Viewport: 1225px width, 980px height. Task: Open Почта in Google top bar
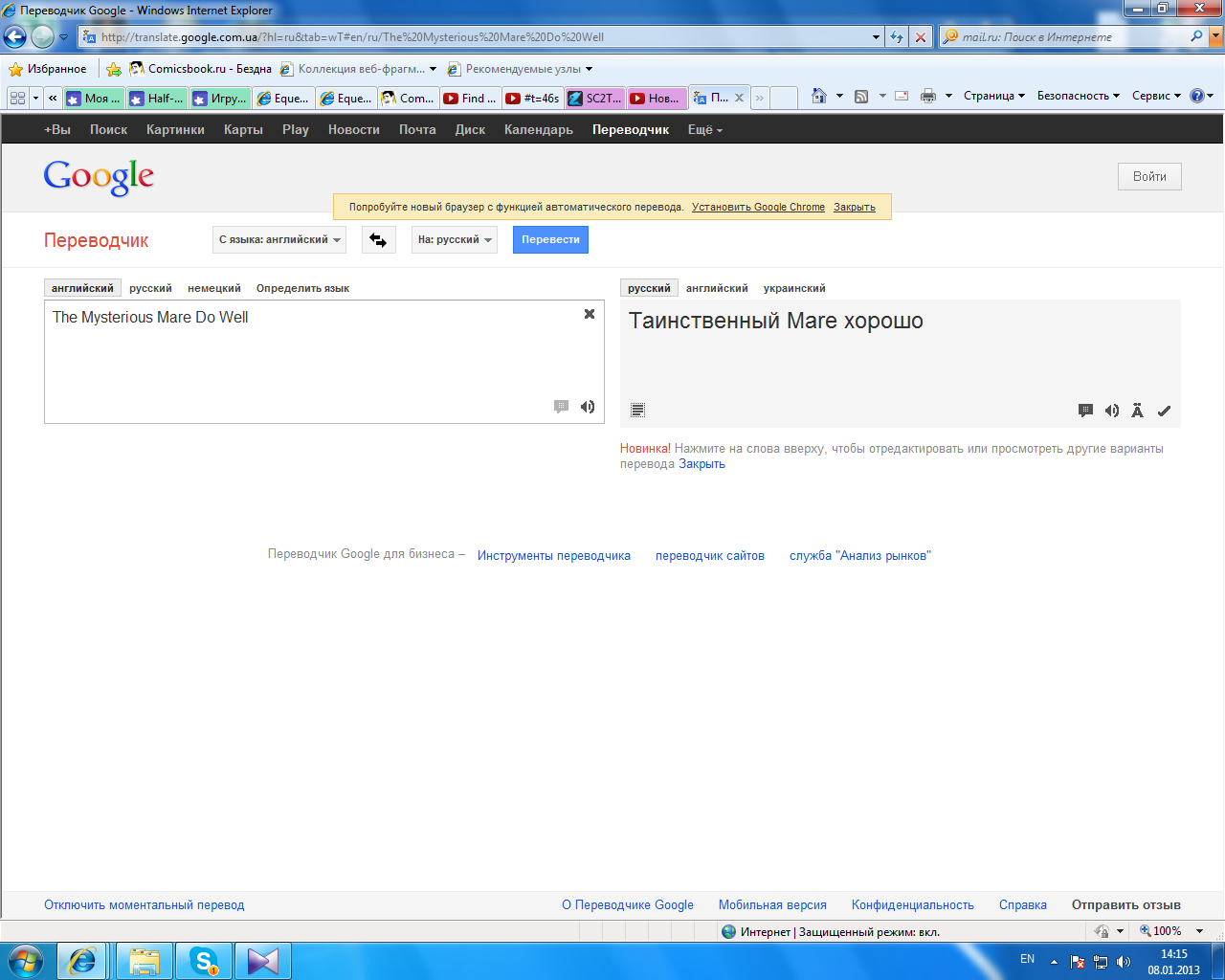tap(417, 129)
